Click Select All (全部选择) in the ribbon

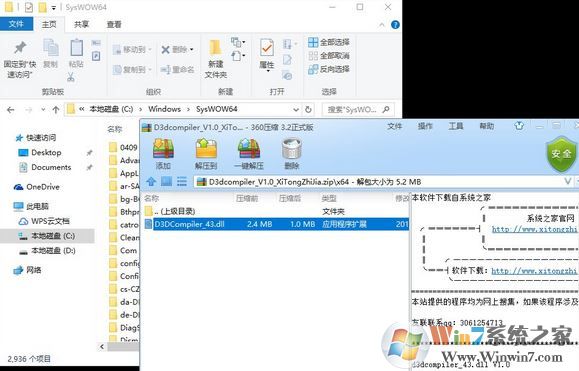pyautogui.click(x=329, y=42)
